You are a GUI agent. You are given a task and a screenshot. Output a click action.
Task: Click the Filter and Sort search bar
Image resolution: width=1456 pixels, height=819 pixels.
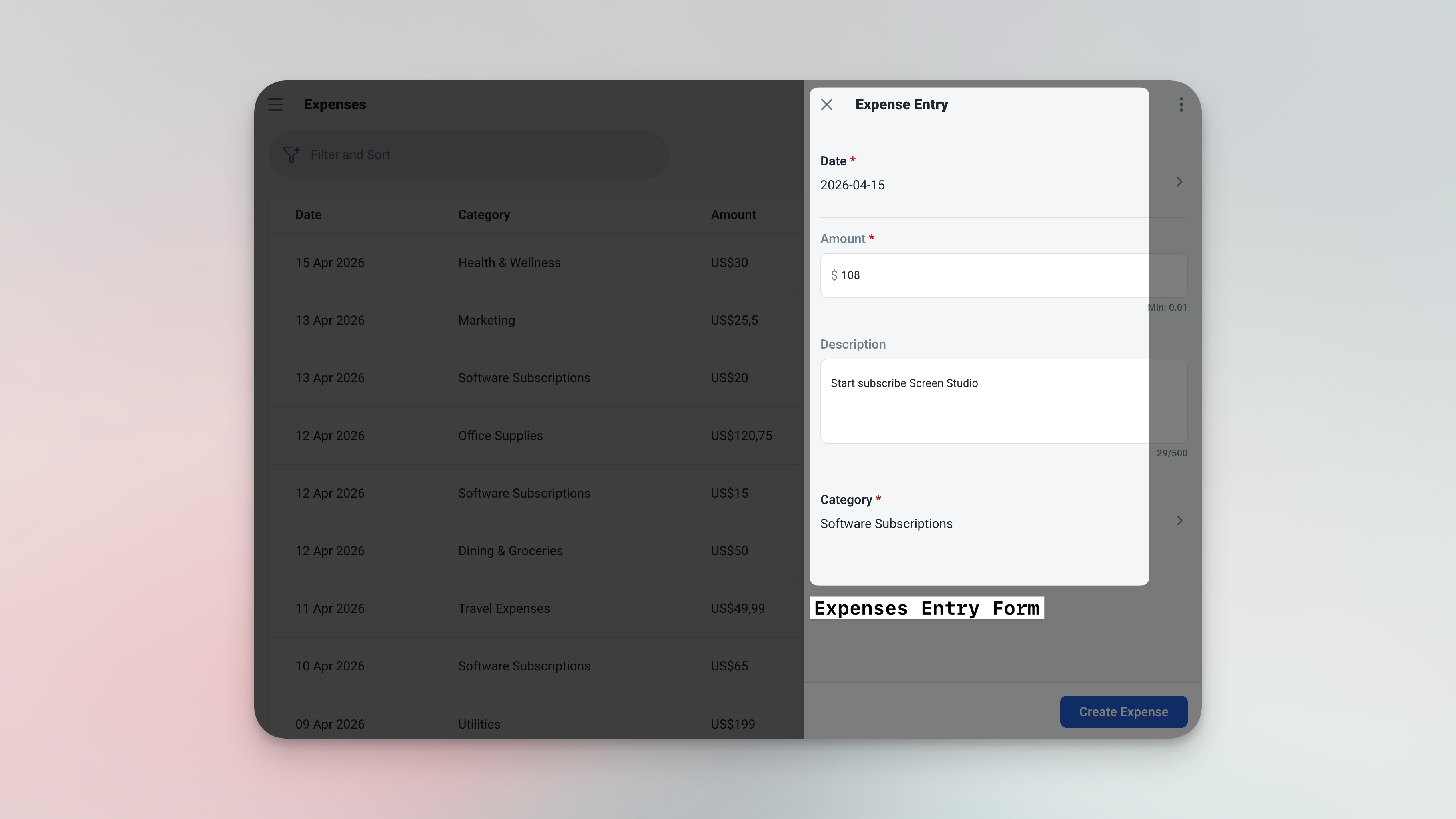469,154
